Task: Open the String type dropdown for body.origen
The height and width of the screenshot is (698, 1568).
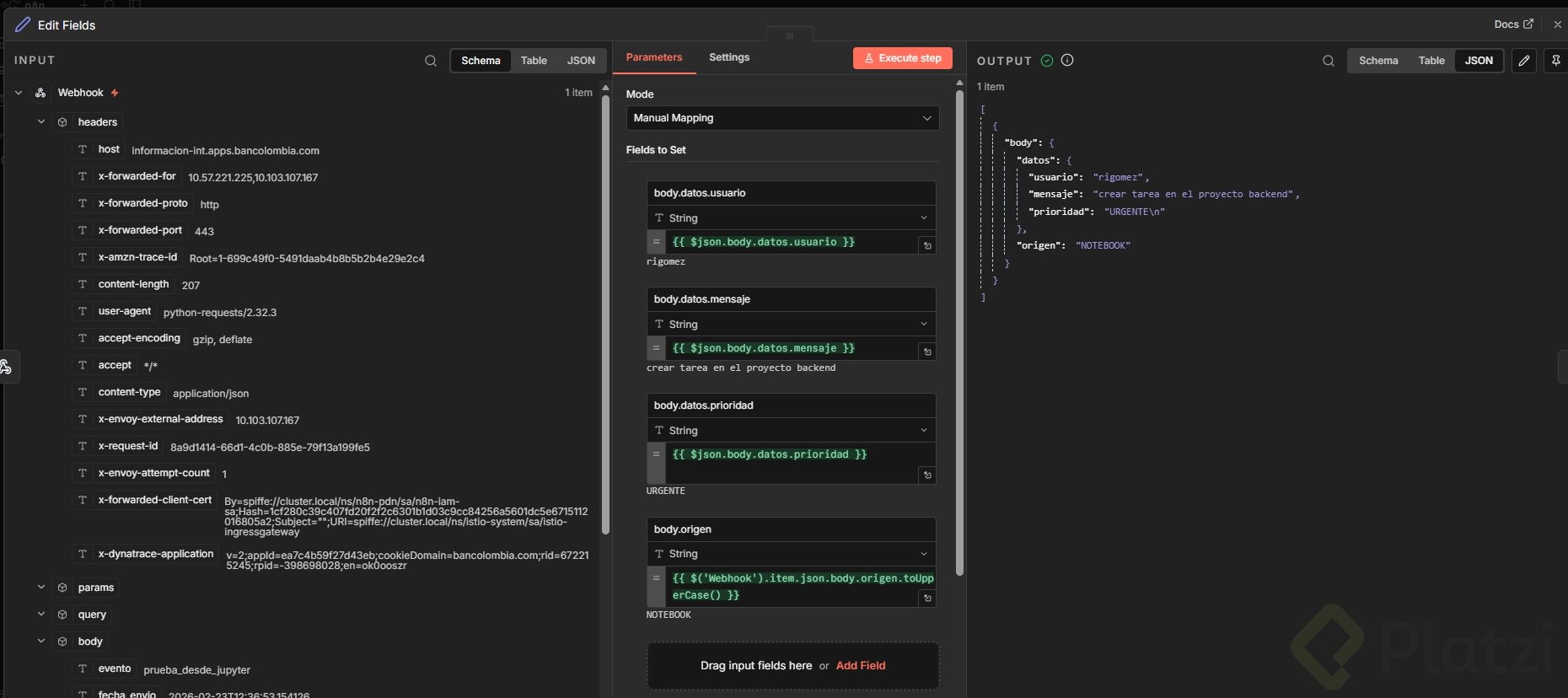Action: click(x=791, y=554)
